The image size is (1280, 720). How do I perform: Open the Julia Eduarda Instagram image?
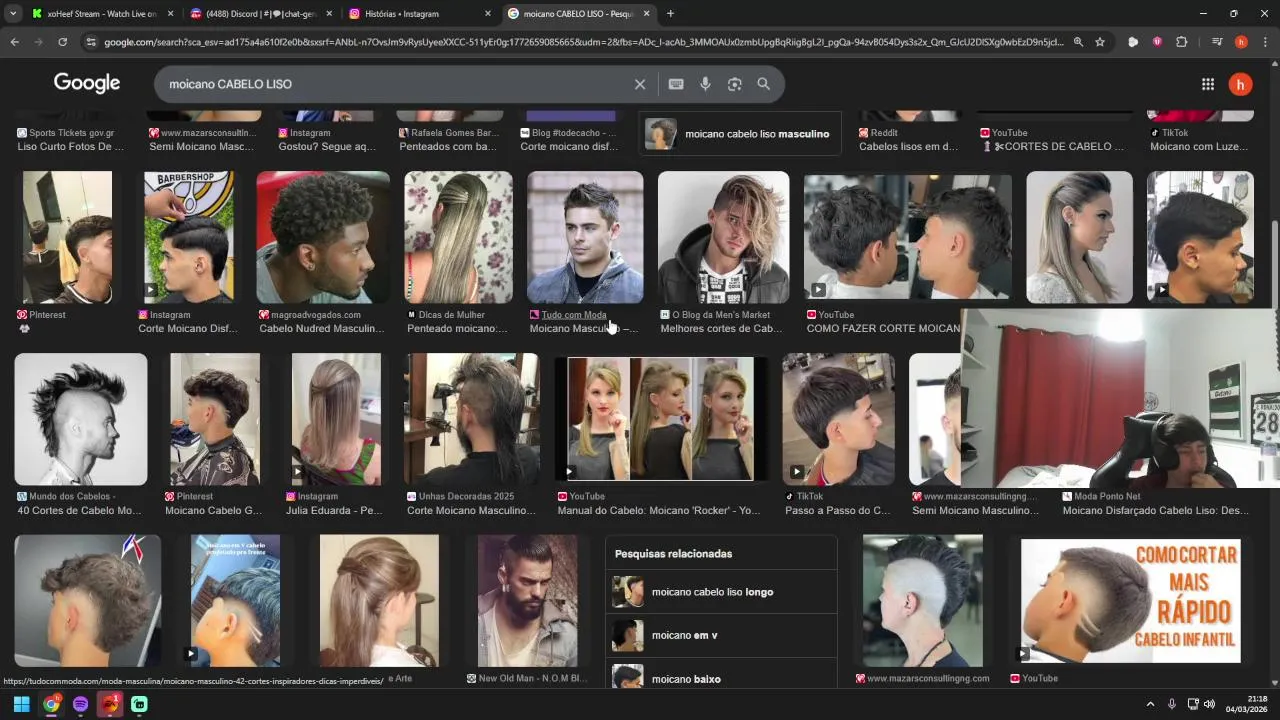(x=336, y=419)
